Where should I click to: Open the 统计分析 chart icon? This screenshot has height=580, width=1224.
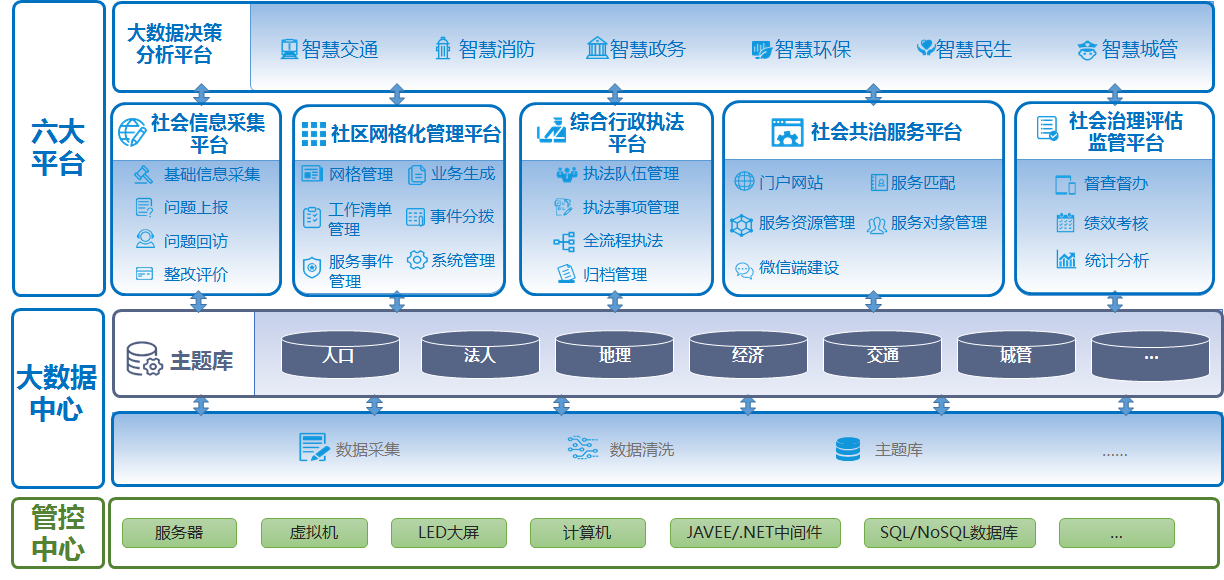(x=1066, y=260)
